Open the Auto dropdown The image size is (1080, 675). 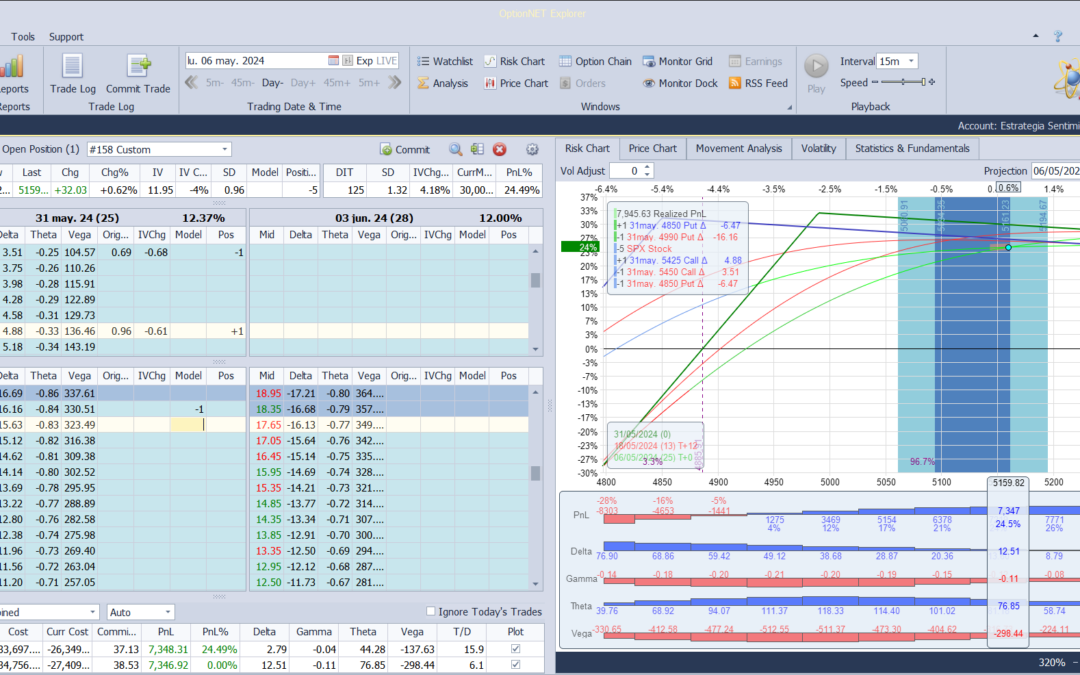[x=167, y=612]
